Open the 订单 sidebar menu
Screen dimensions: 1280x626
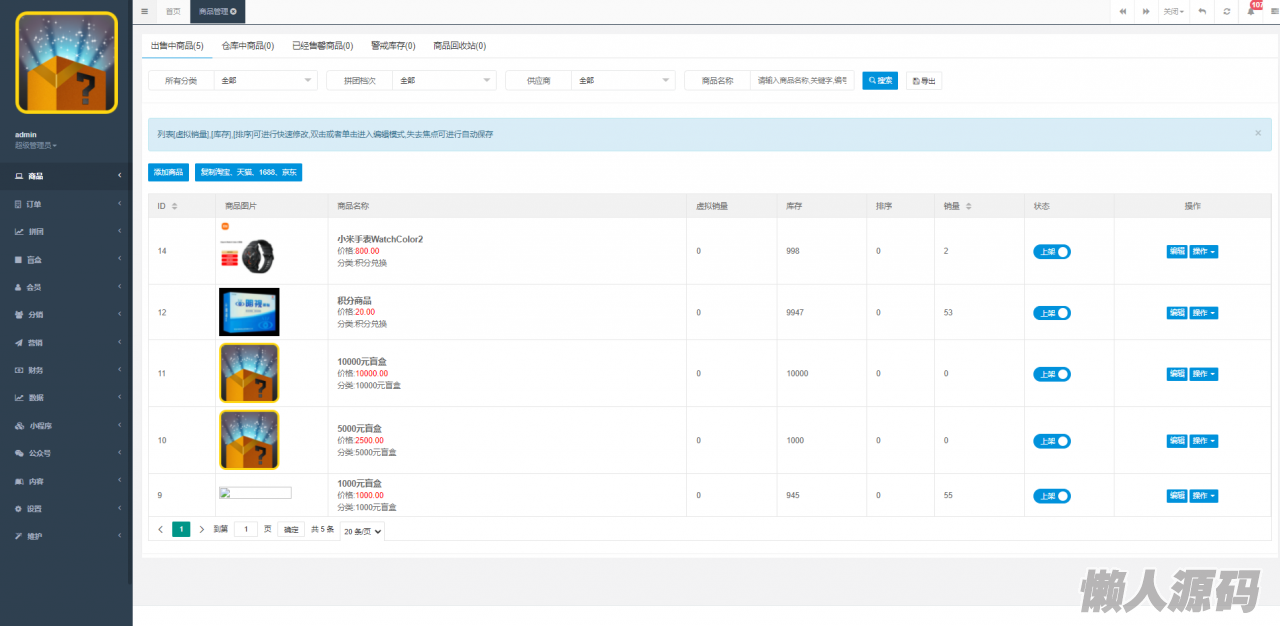tap(66, 204)
